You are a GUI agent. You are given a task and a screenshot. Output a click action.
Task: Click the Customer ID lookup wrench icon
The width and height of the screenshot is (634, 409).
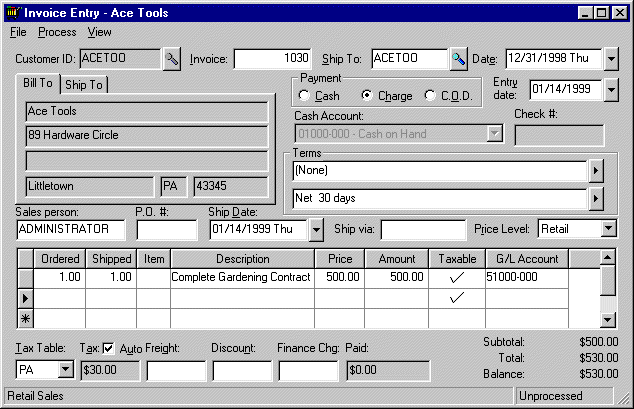tap(172, 59)
